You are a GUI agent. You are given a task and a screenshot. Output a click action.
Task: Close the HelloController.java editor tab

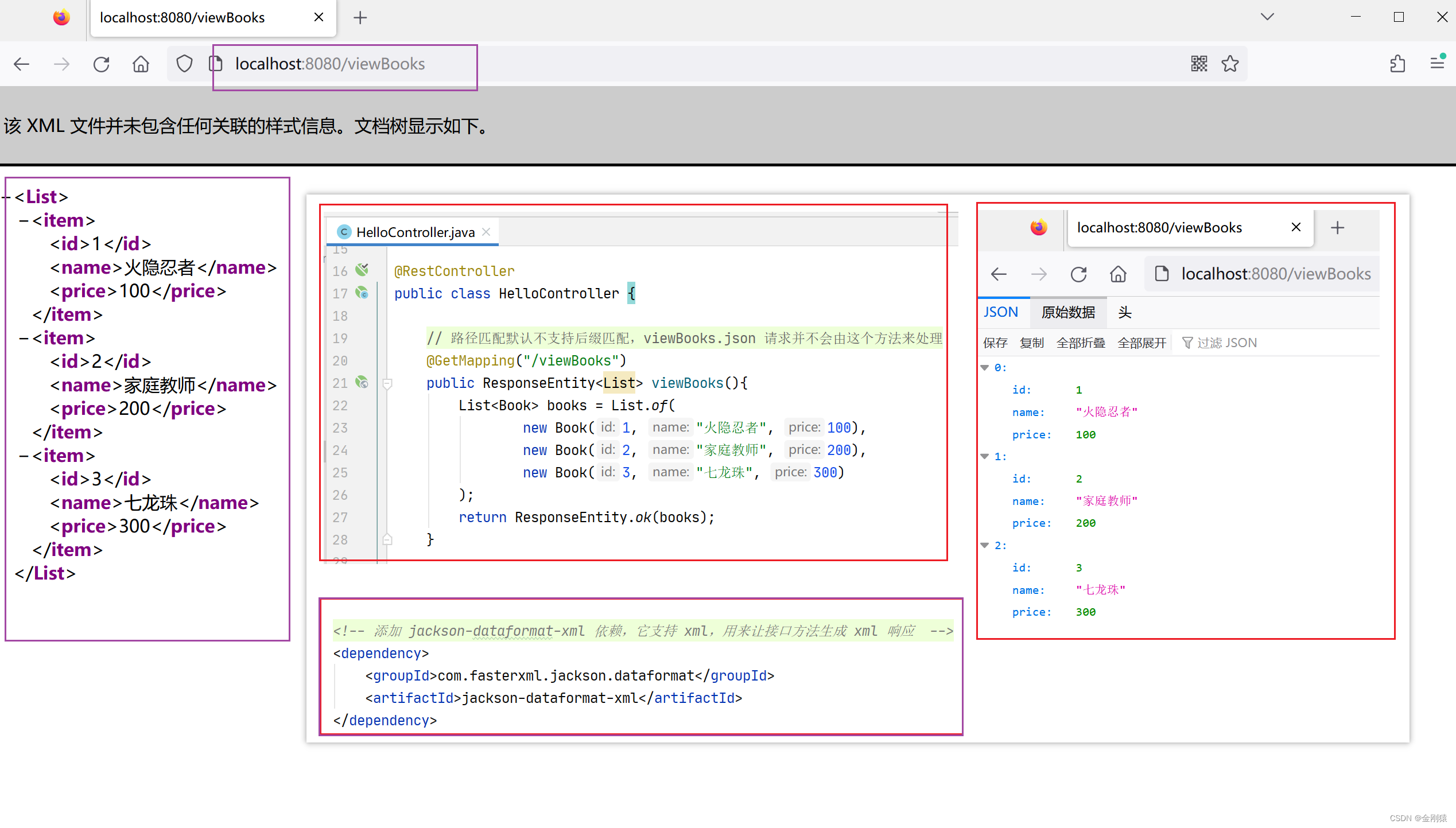pos(486,232)
